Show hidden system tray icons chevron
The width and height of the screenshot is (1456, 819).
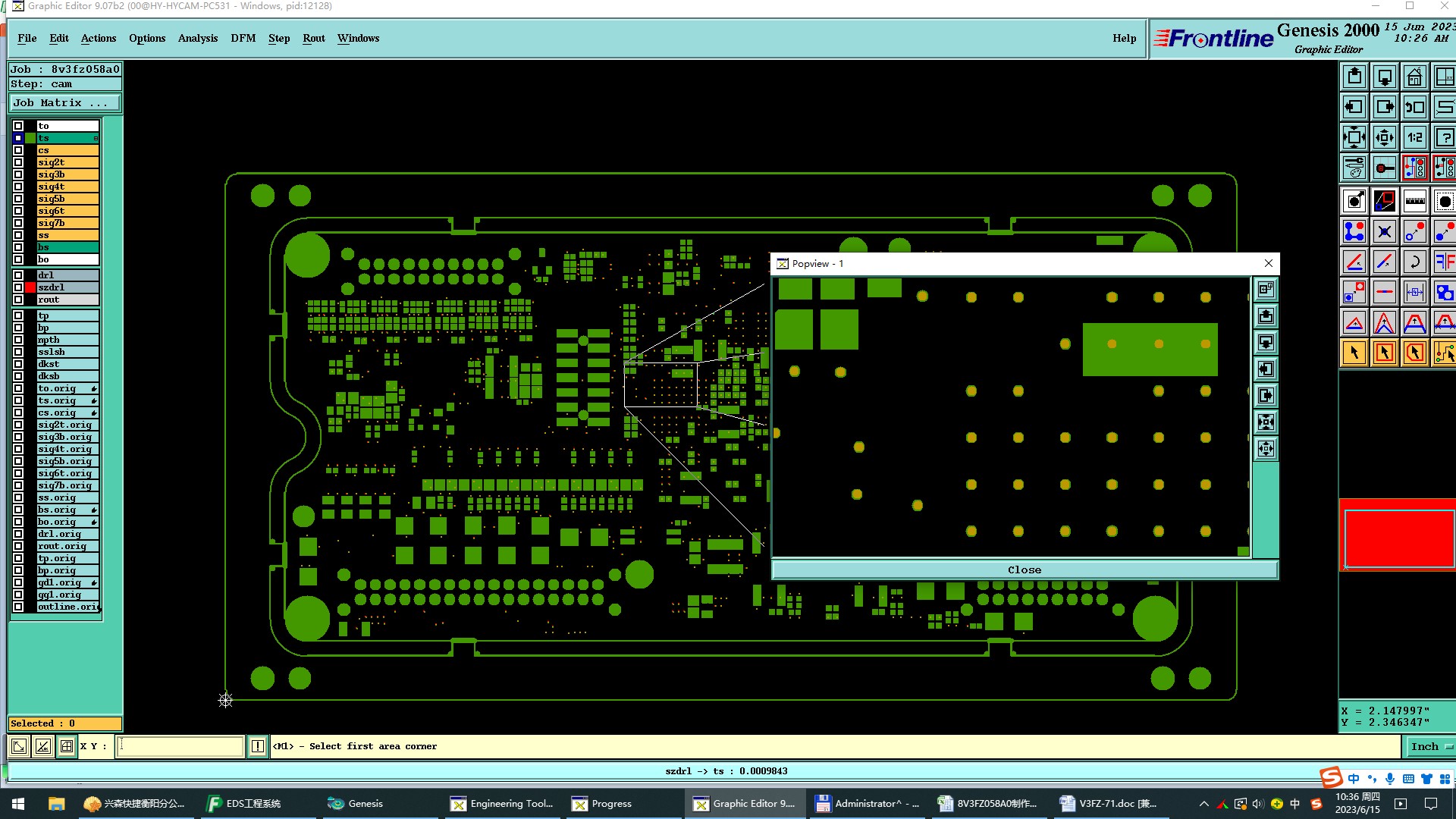point(1203,804)
